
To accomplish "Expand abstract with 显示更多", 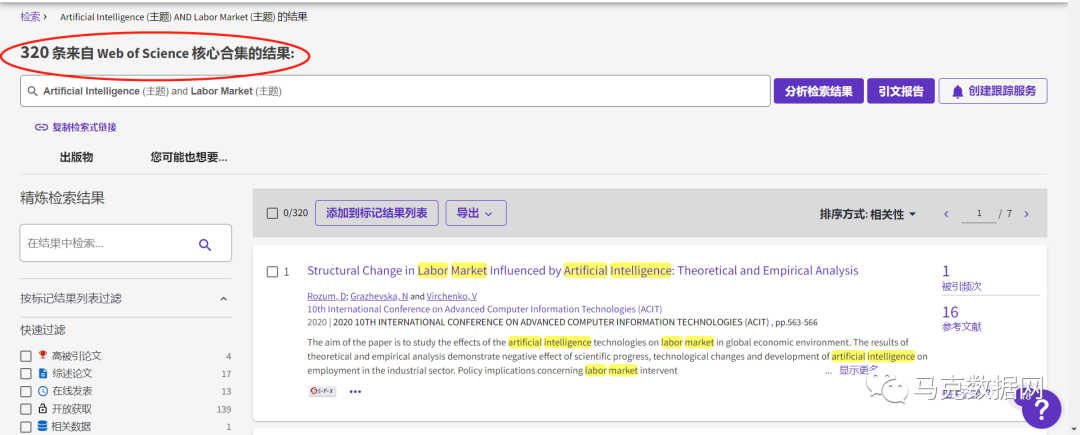I will [x=858, y=370].
